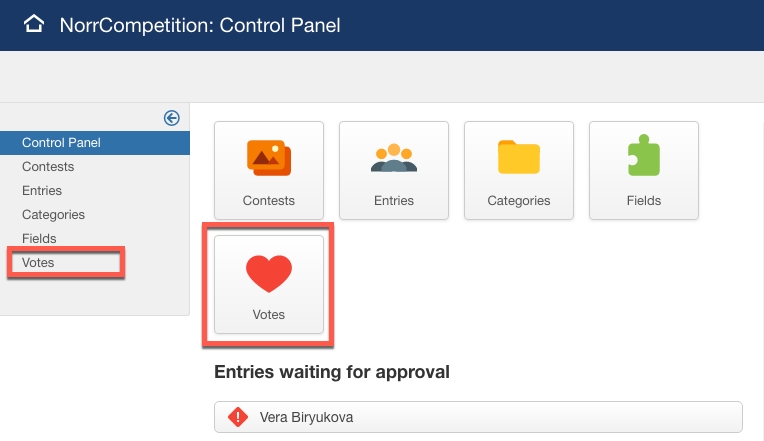Click the yellow Categories folder icon

coord(519,158)
